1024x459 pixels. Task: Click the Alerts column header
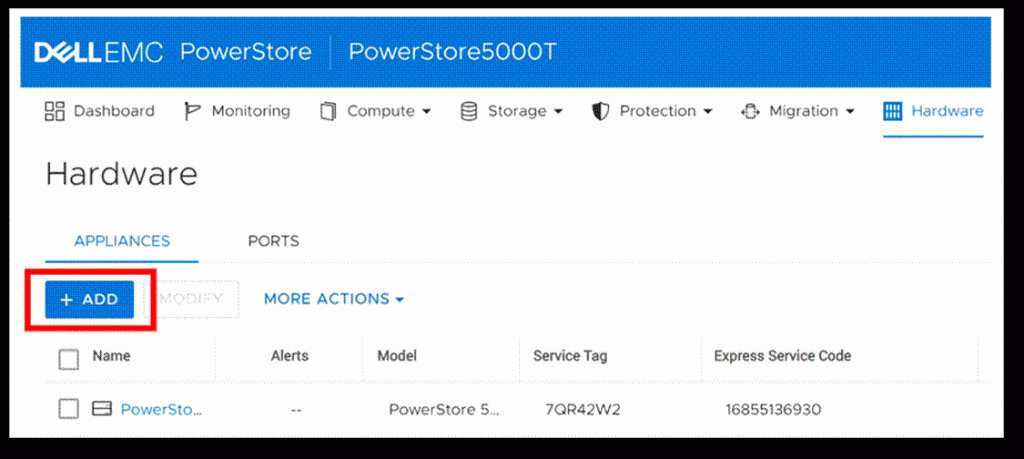point(289,356)
